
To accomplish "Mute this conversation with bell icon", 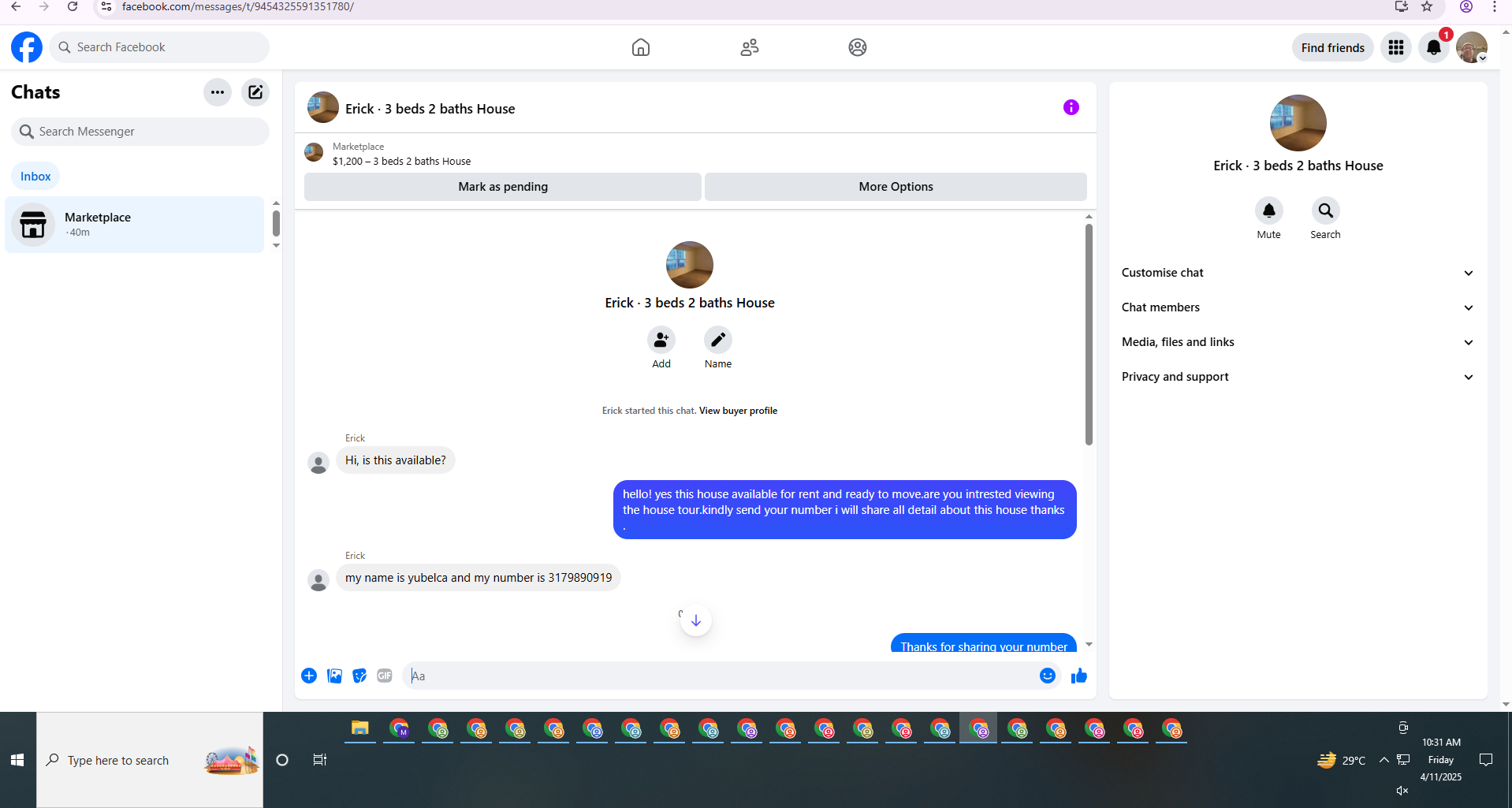I will pos(1269,210).
